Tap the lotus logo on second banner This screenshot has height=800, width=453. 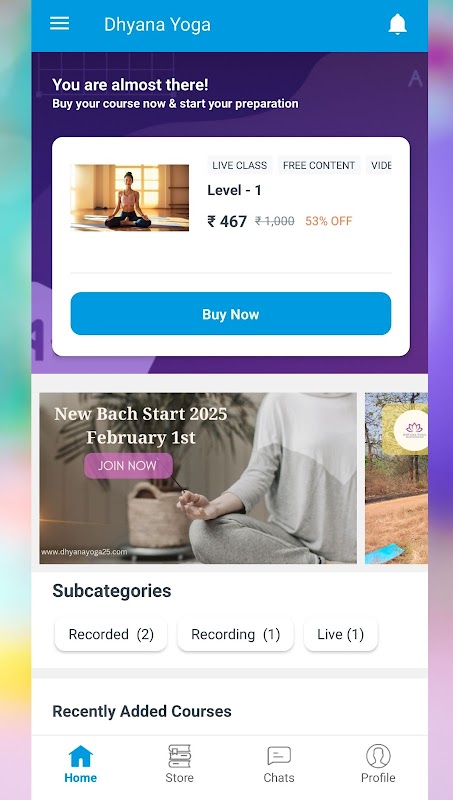(x=414, y=430)
